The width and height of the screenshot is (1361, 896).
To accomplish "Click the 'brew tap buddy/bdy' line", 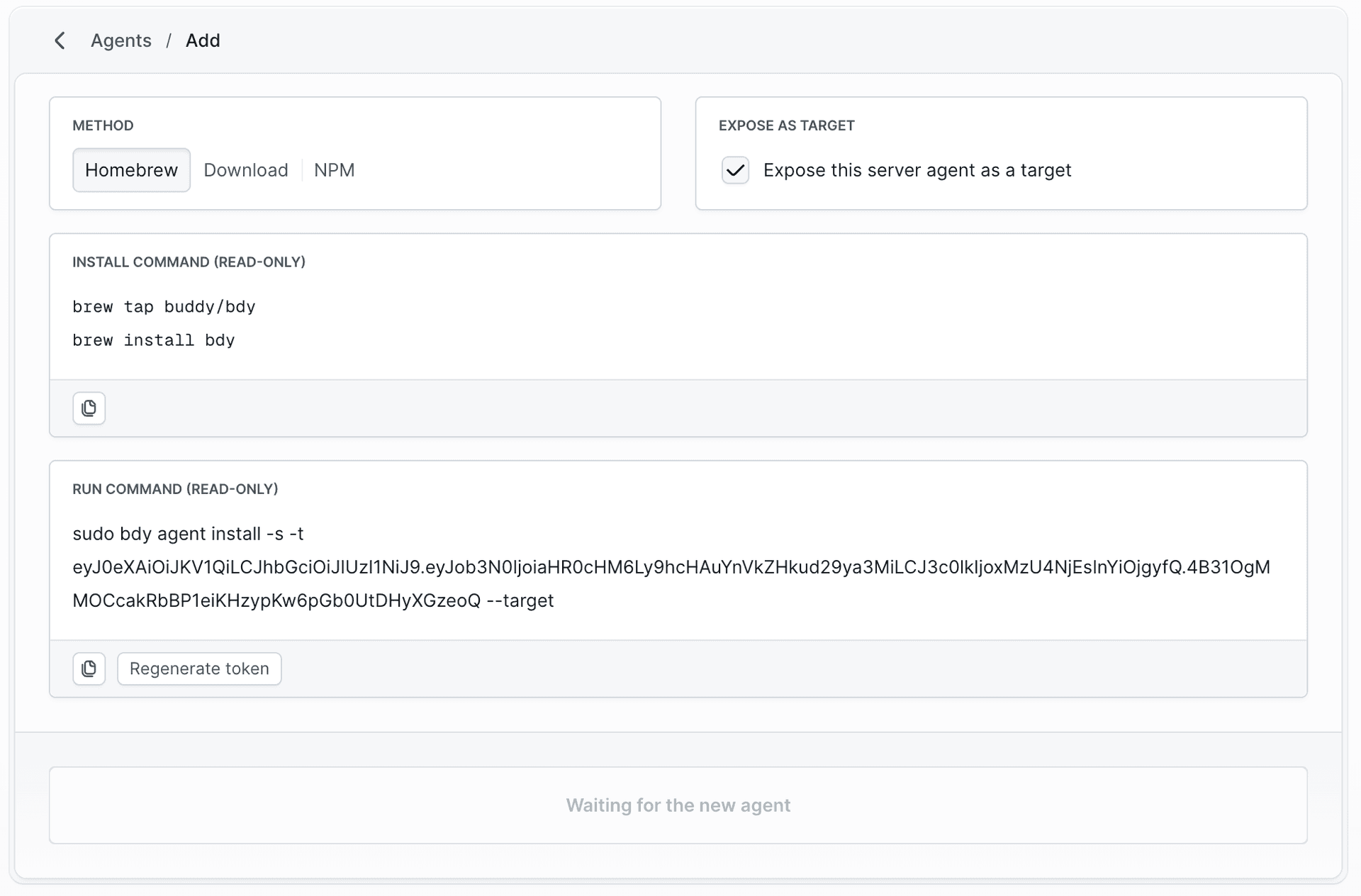I will pyautogui.click(x=164, y=307).
